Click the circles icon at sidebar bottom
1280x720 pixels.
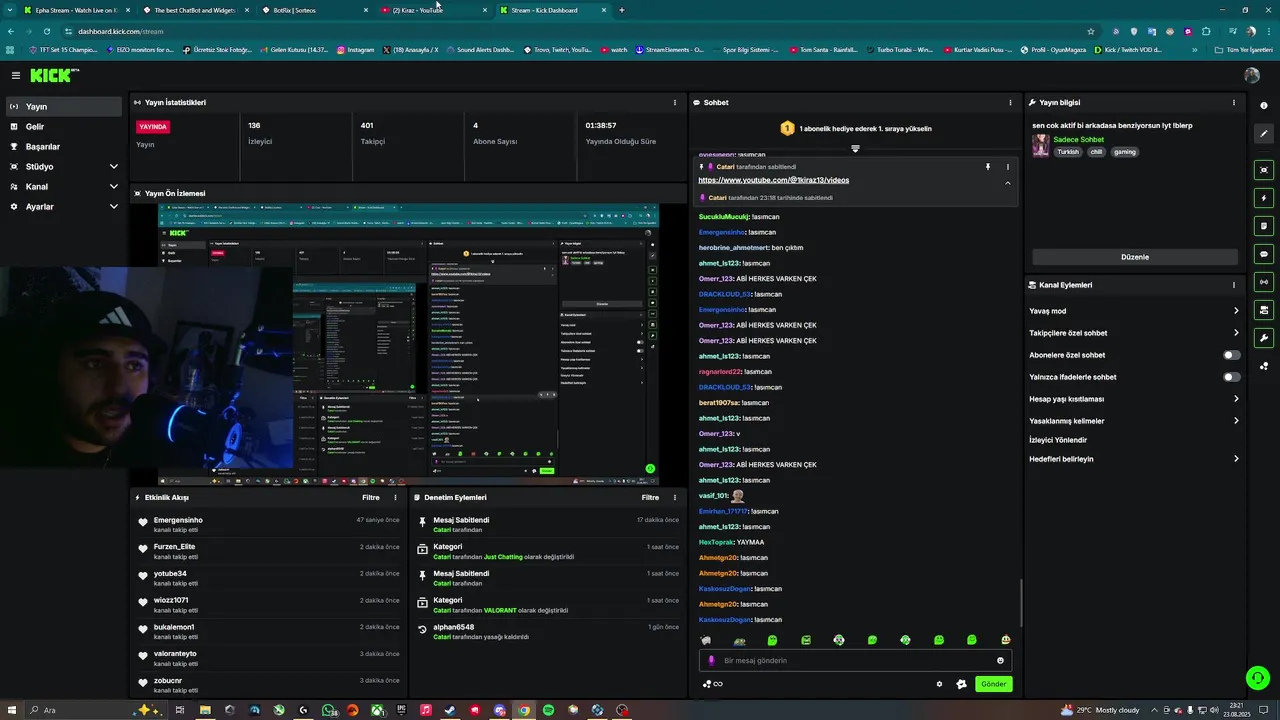1264,366
